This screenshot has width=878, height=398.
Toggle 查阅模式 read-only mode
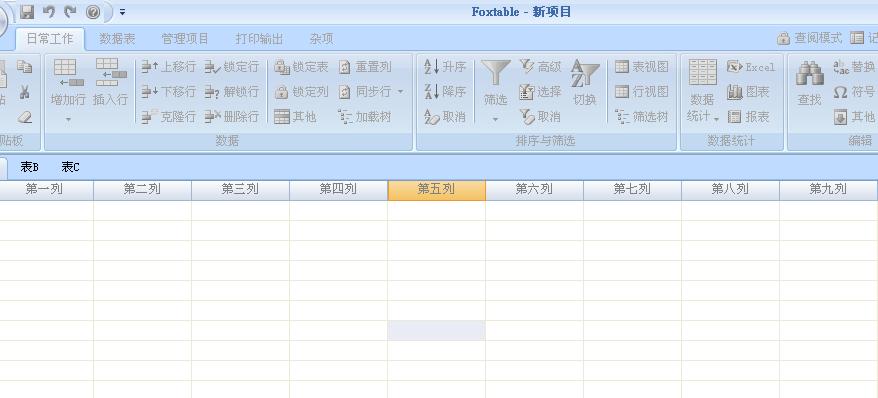click(x=809, y=38)
